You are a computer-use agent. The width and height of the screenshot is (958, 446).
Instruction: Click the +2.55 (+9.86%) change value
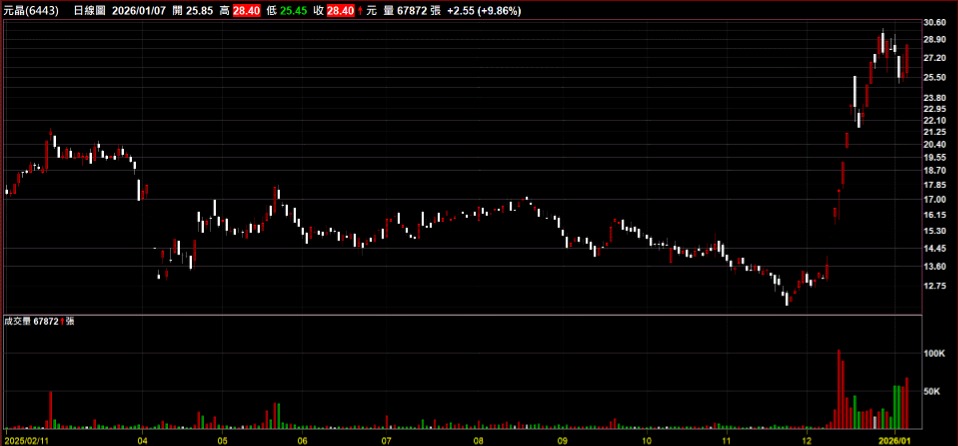484,10
